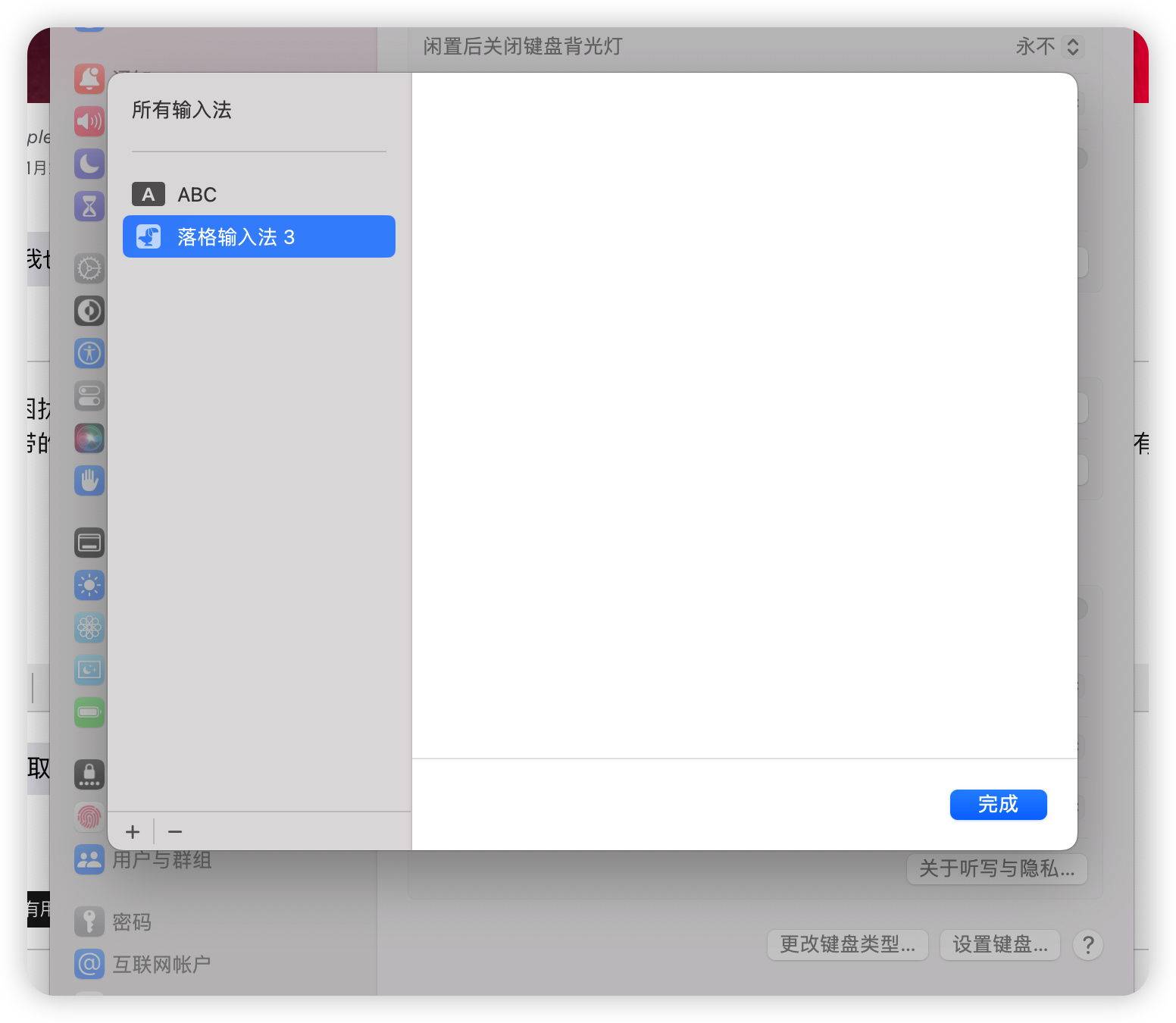Open the Focus moon icon in sidebar
The height and width of the screenshot is (1023, 1176).
[89, 164]
